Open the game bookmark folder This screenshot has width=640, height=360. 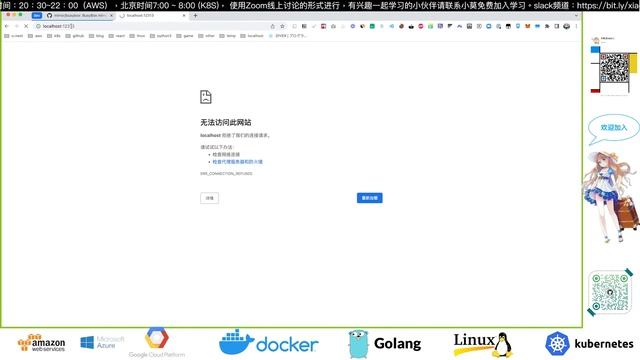coord(185,36)
